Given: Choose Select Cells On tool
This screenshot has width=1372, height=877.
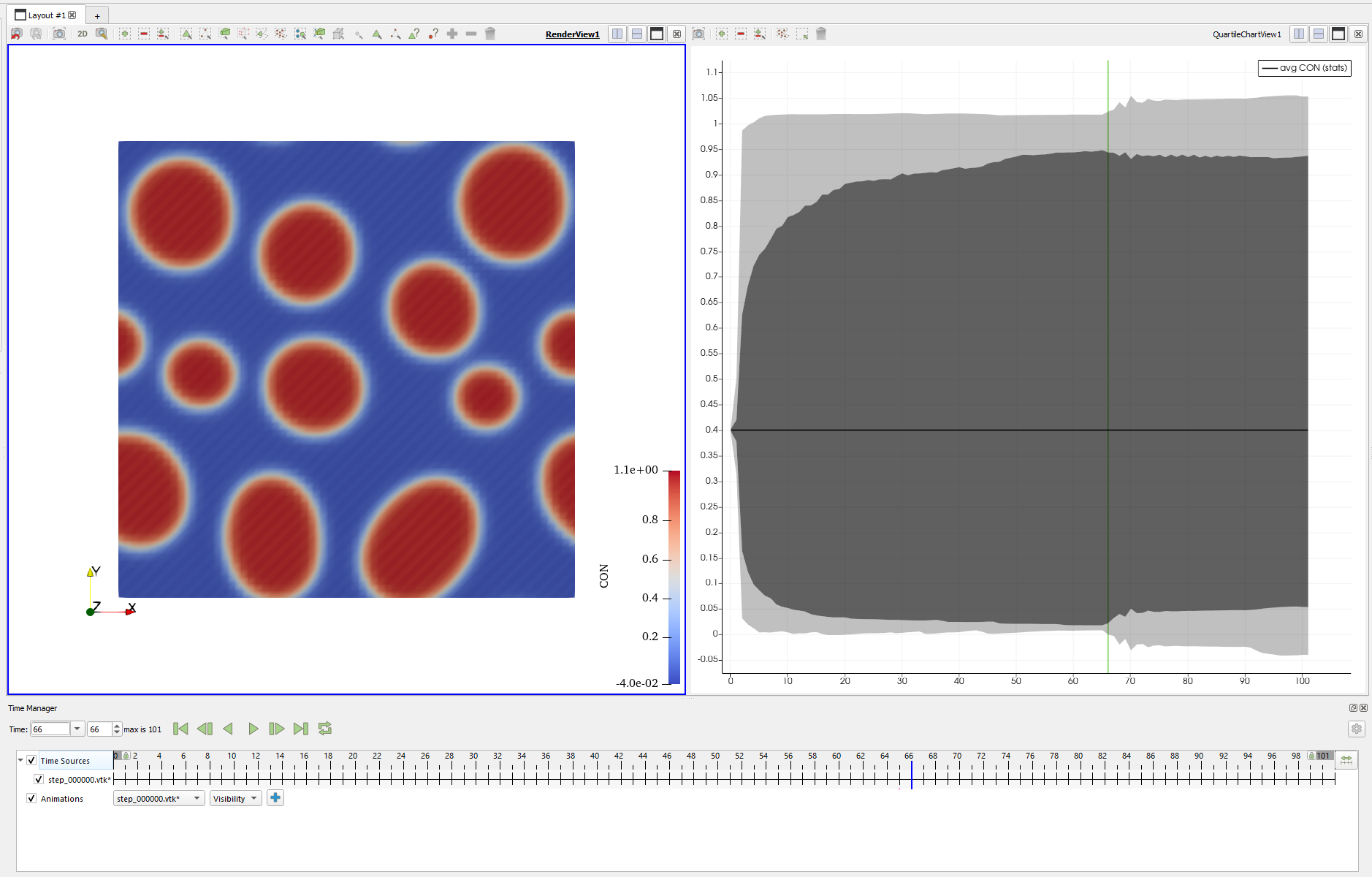Looking at the screenshot, I should [186, 34].
